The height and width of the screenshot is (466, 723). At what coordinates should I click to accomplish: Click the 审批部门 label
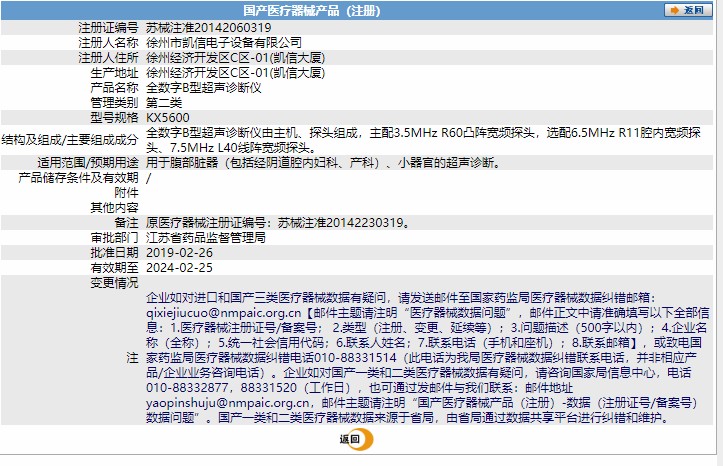(x=114, y=238)
